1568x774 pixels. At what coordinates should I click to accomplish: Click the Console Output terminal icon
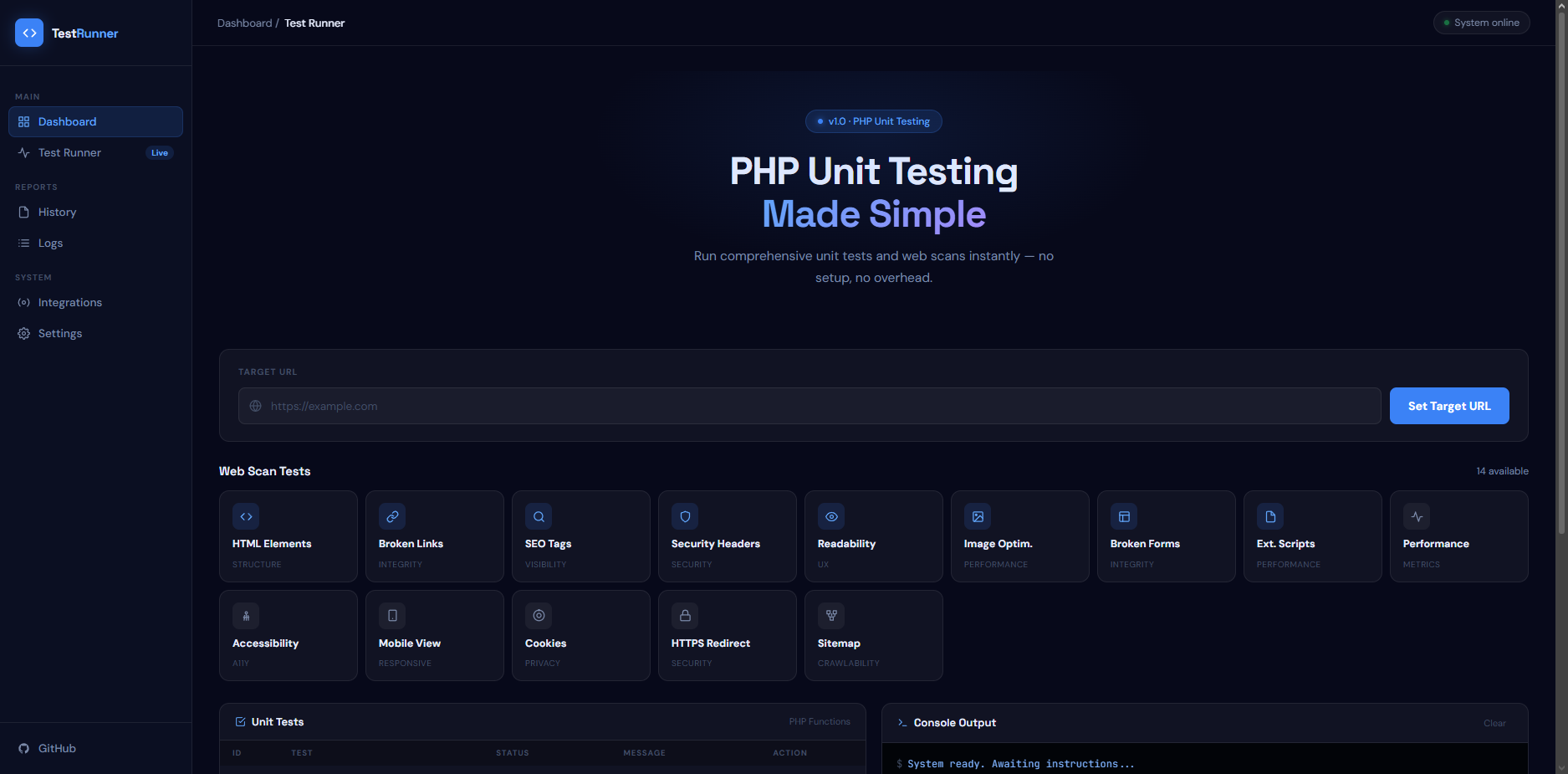click(x=902, y=722)
